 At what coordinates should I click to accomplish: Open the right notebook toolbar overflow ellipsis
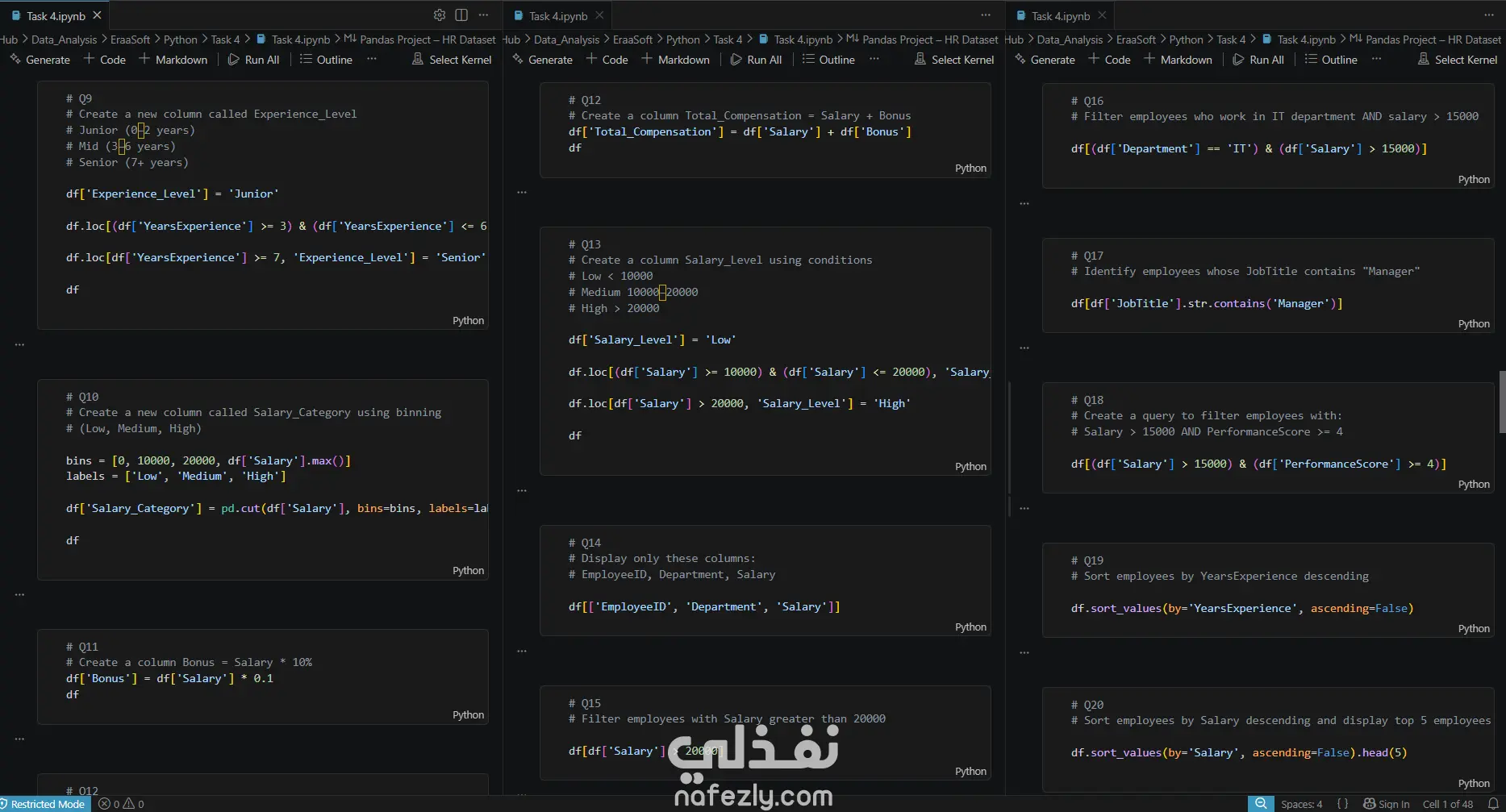(x=1376, y=59)
